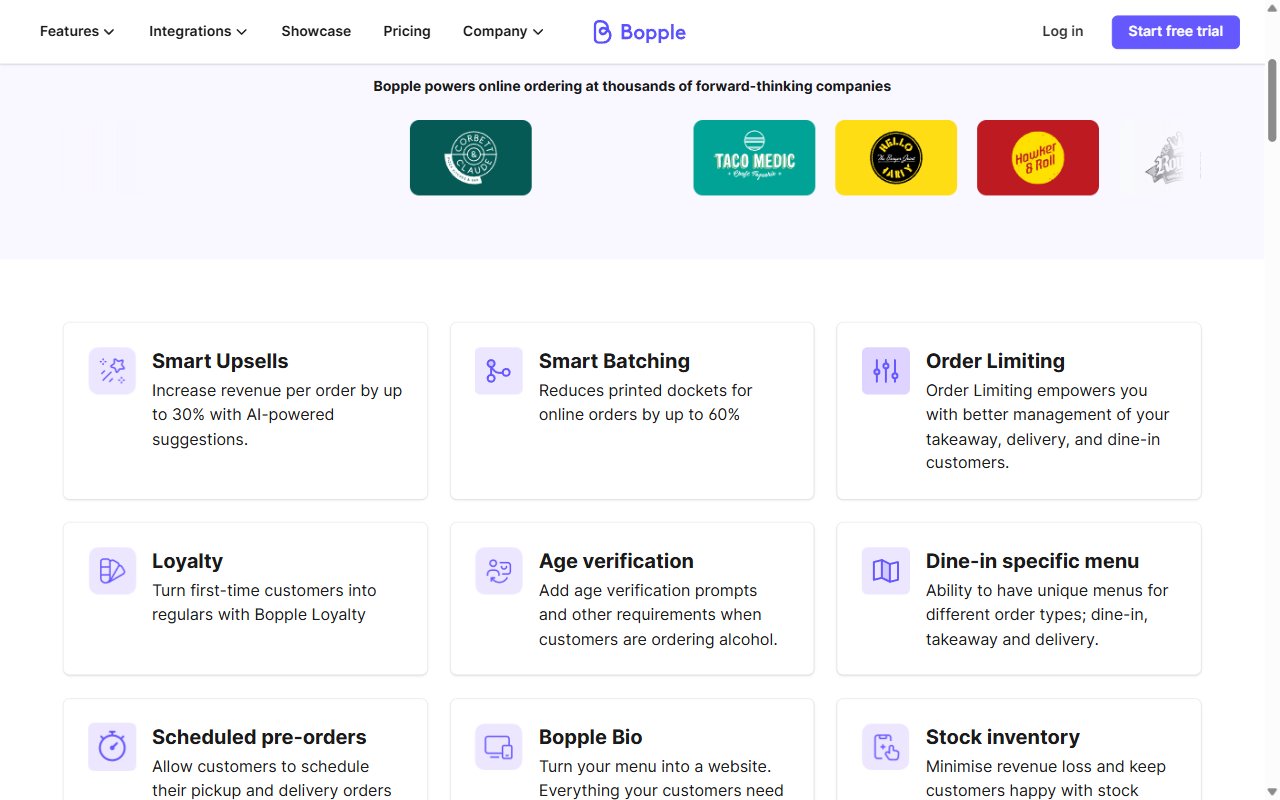Click the Taco Medic logo tile

[754, 158]
